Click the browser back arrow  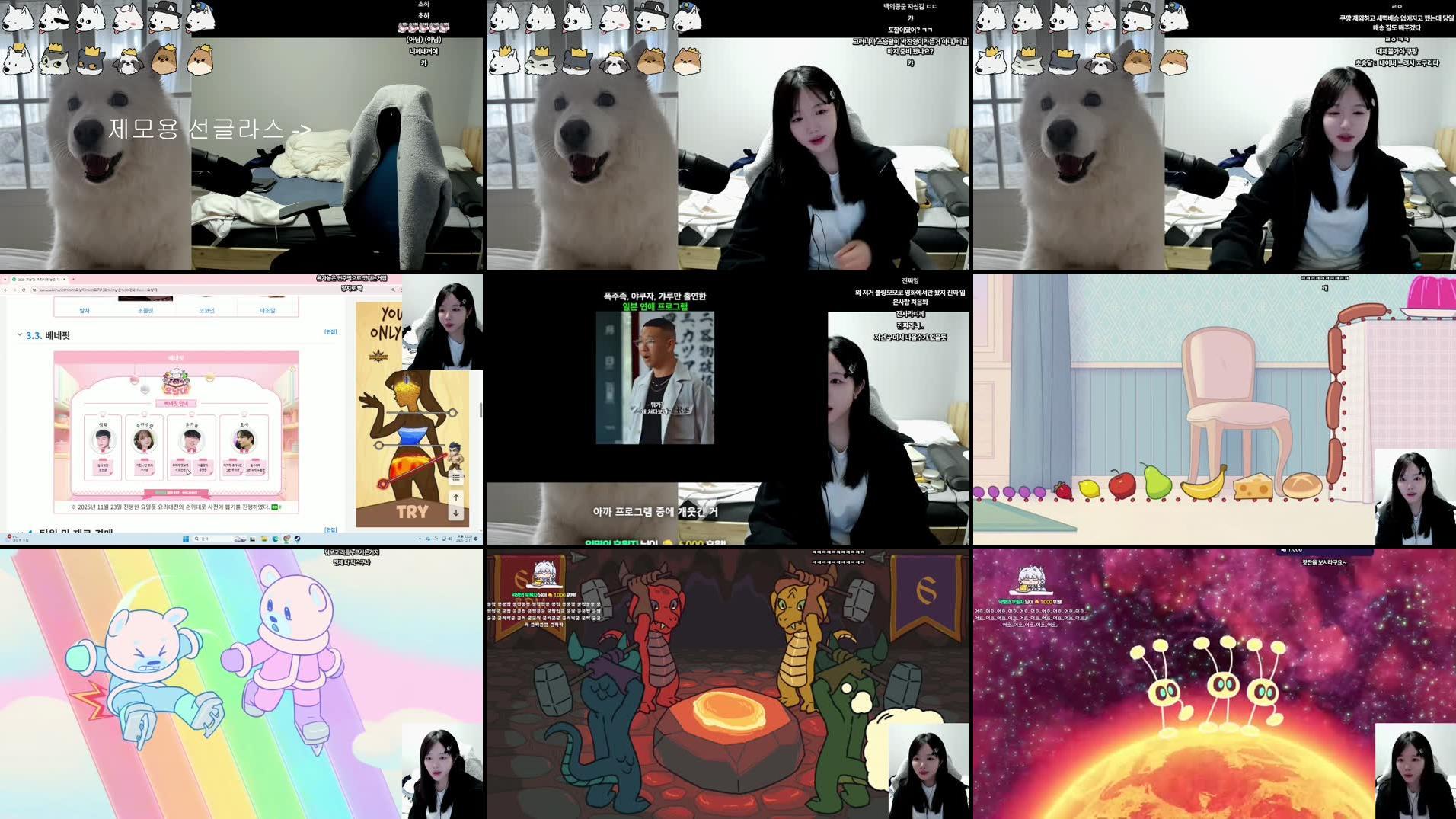click(6, 290)
